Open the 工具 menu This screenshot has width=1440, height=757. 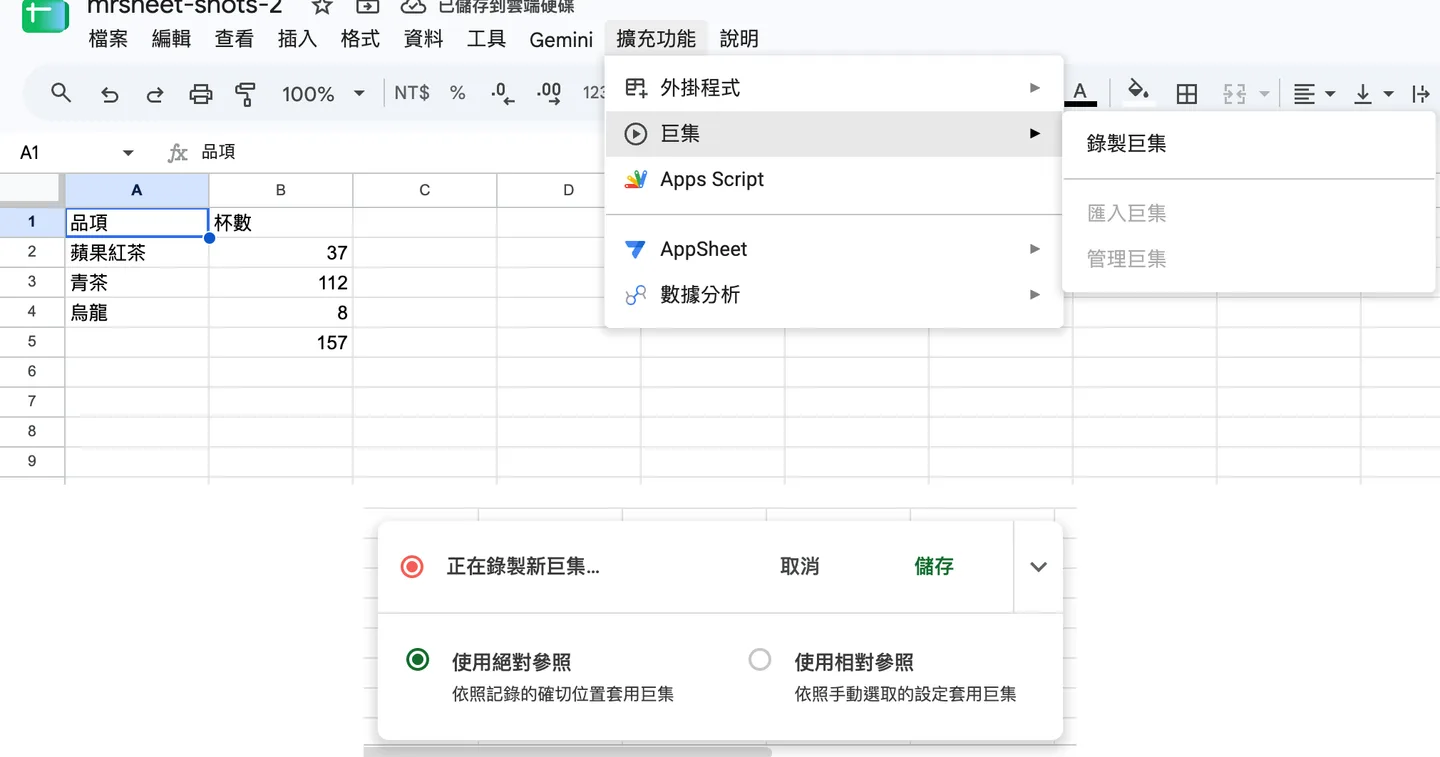point(486,39)
